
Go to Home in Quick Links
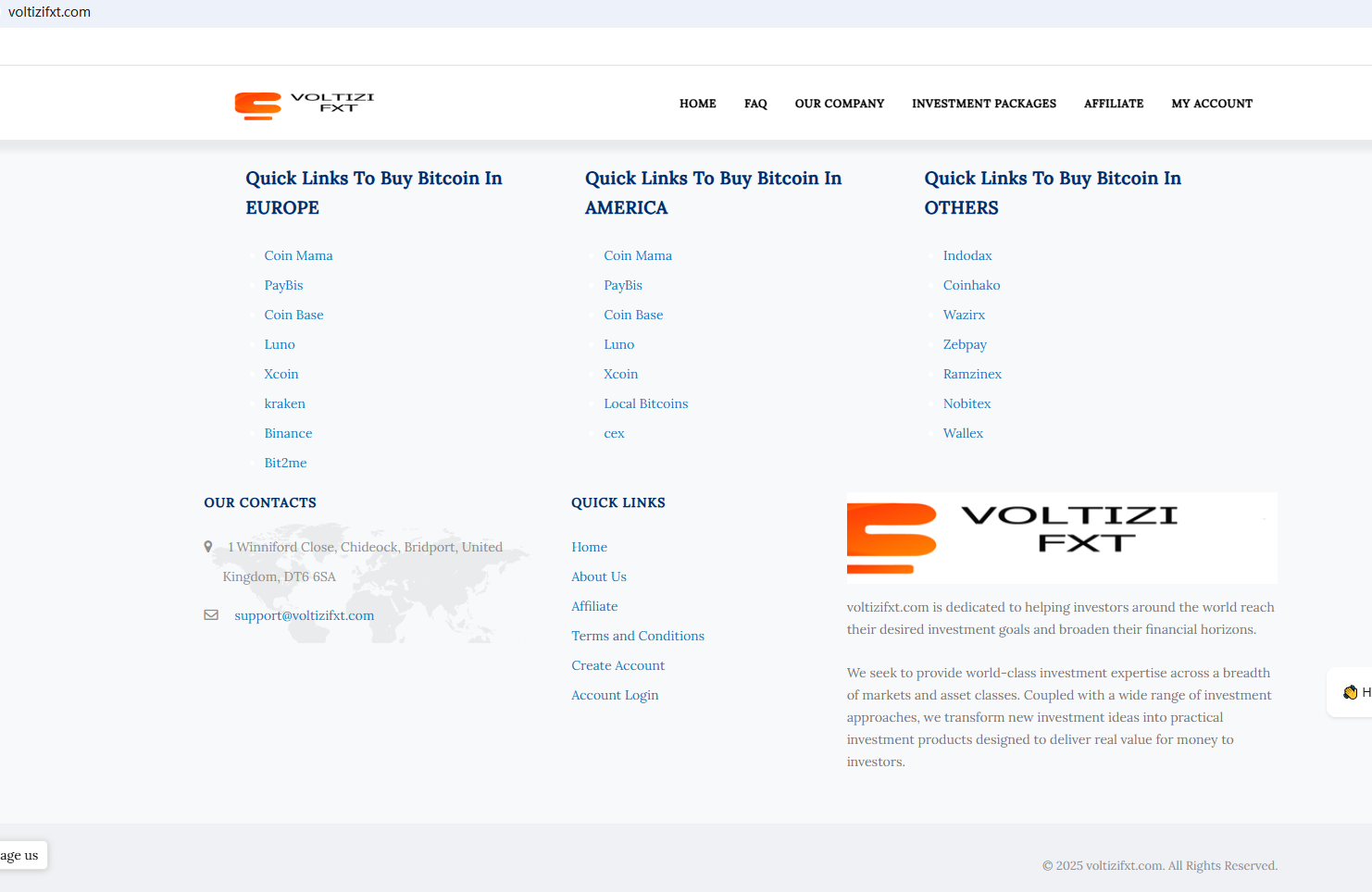[590, 547]
